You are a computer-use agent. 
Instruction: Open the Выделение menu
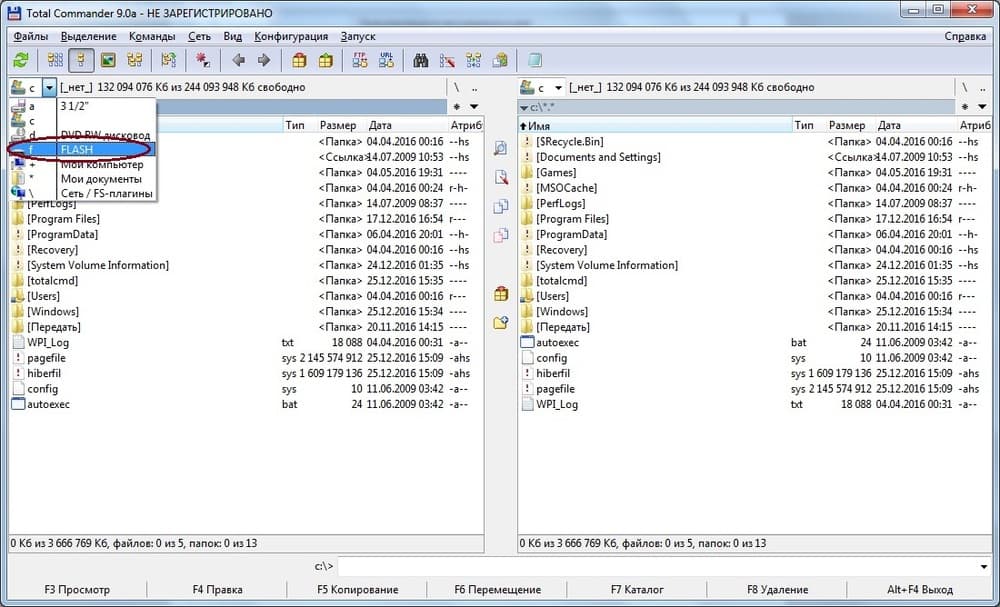click(x=89, y=36)
